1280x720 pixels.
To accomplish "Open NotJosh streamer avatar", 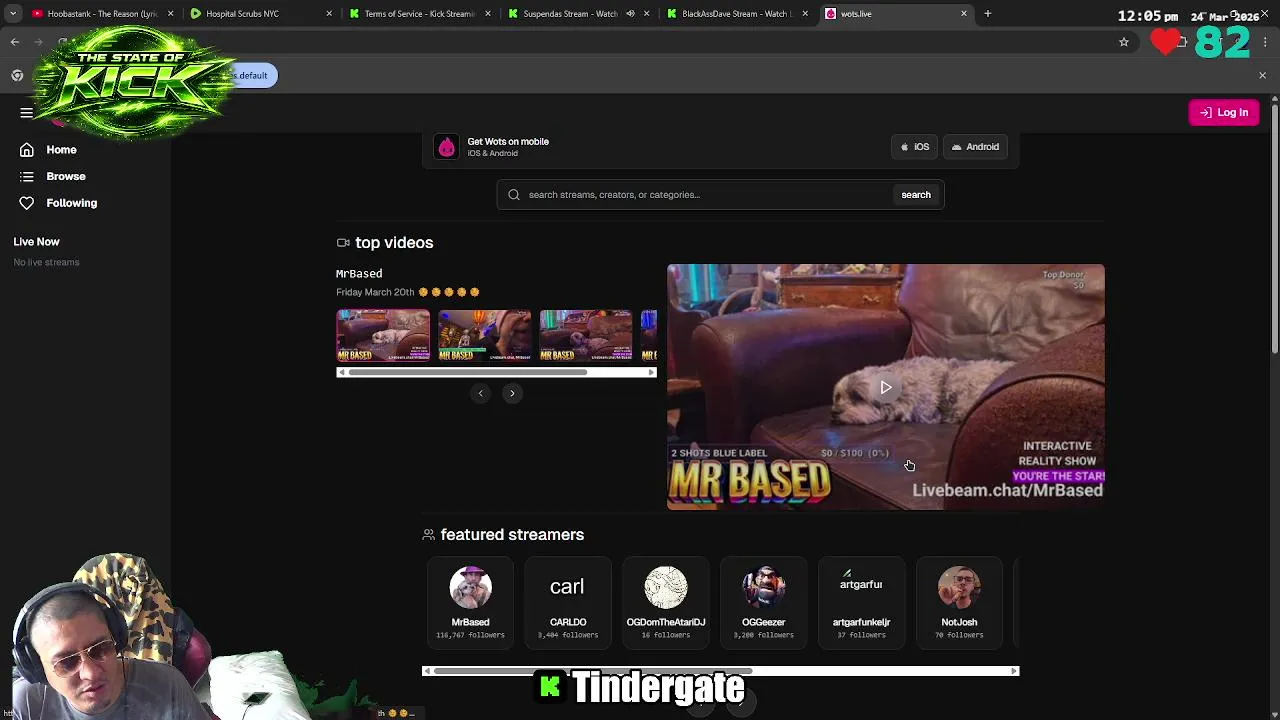I will 959,587.
